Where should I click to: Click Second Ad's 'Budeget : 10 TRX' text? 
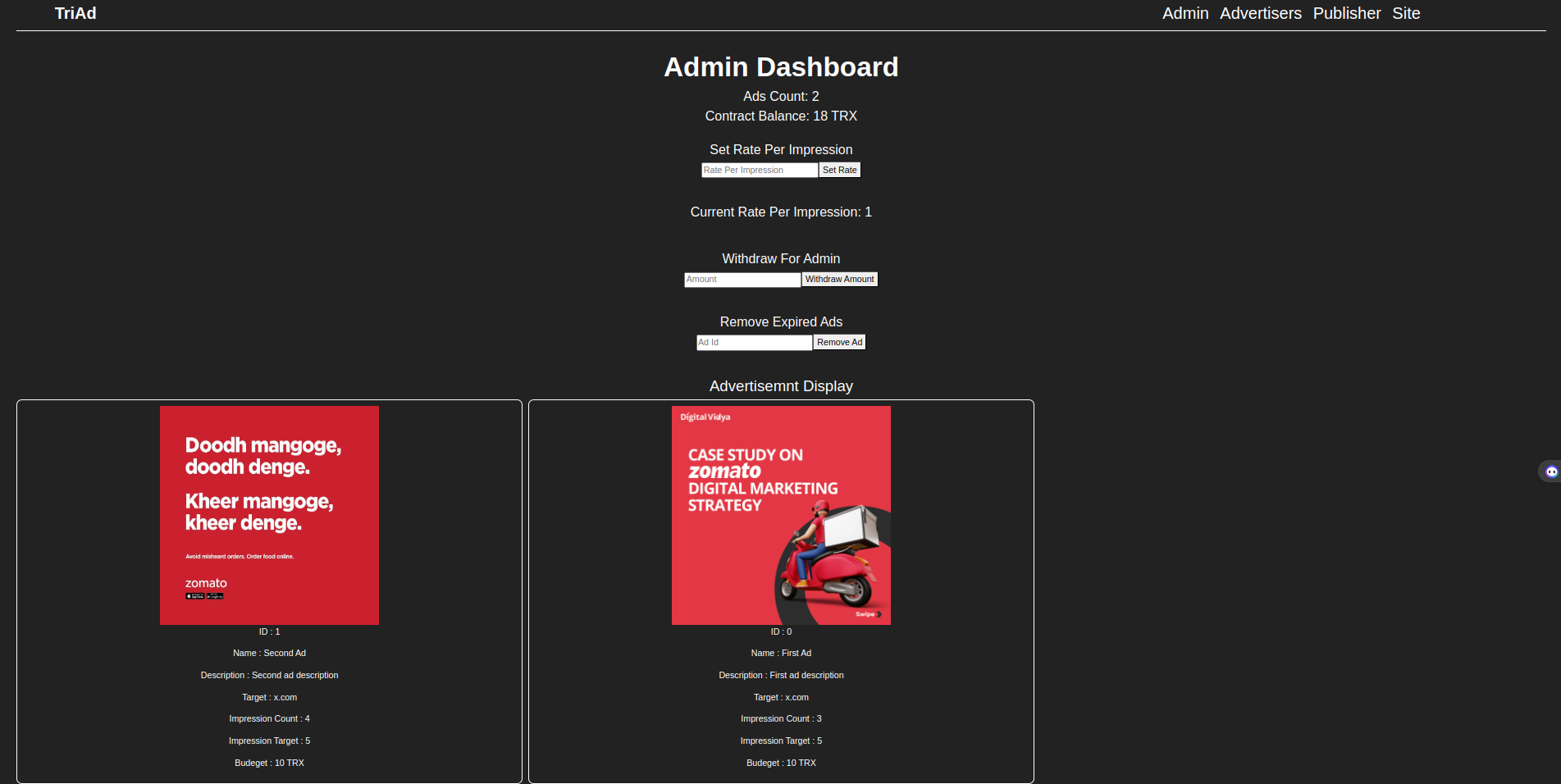click(269, 763)
